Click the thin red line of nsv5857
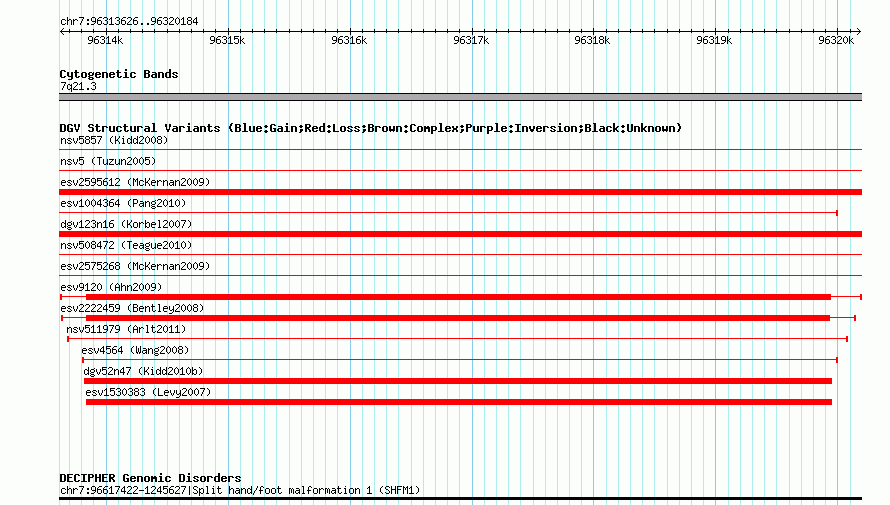The height and width of the screenshot is (505, 890). point(460,150)
